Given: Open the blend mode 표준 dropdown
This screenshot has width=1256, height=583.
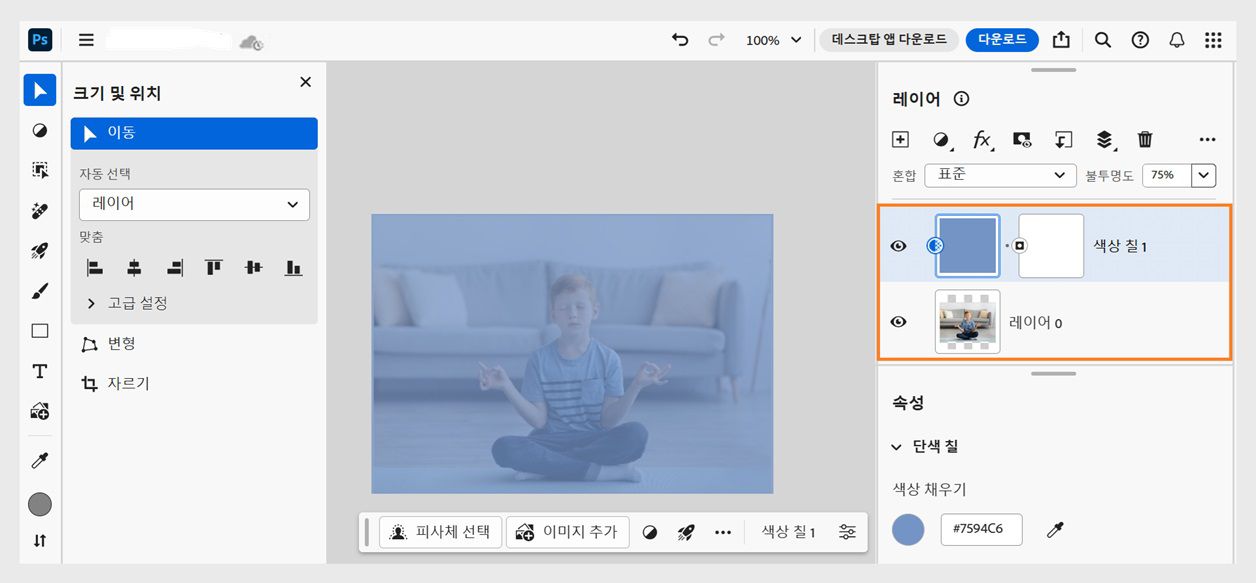Looking at the screenshot, I should point(1000,175).
